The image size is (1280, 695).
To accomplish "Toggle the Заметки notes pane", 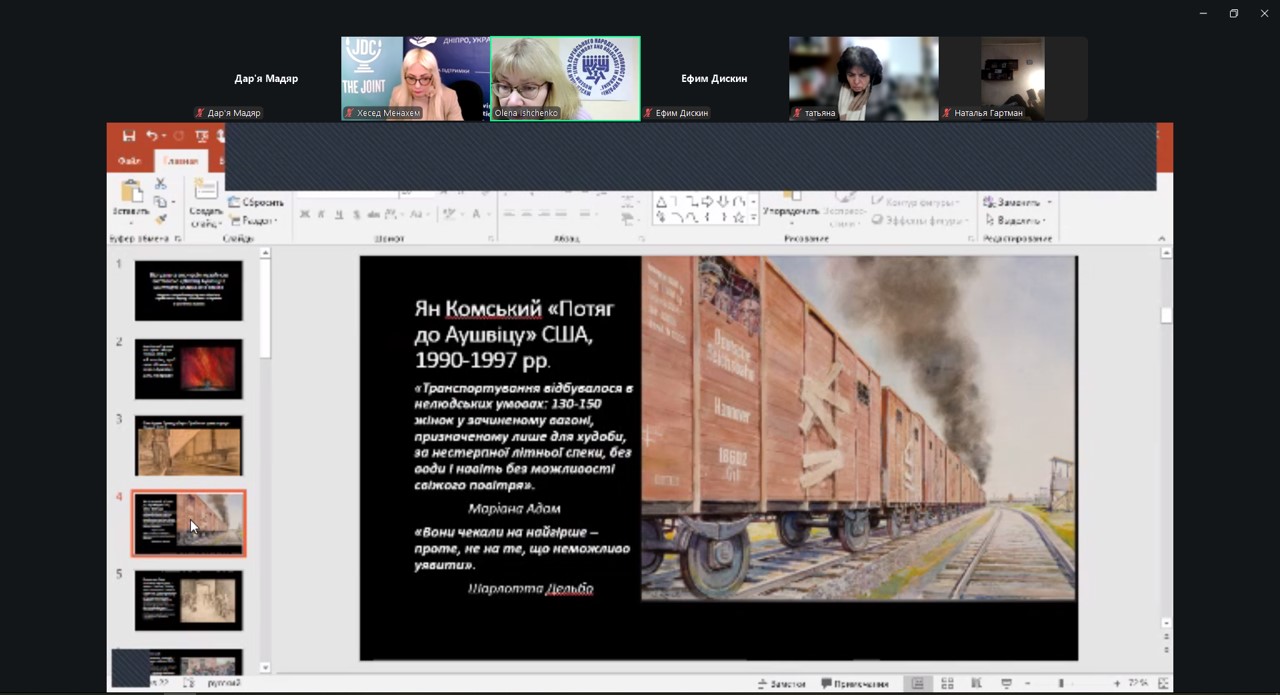I will pos(782,684).
